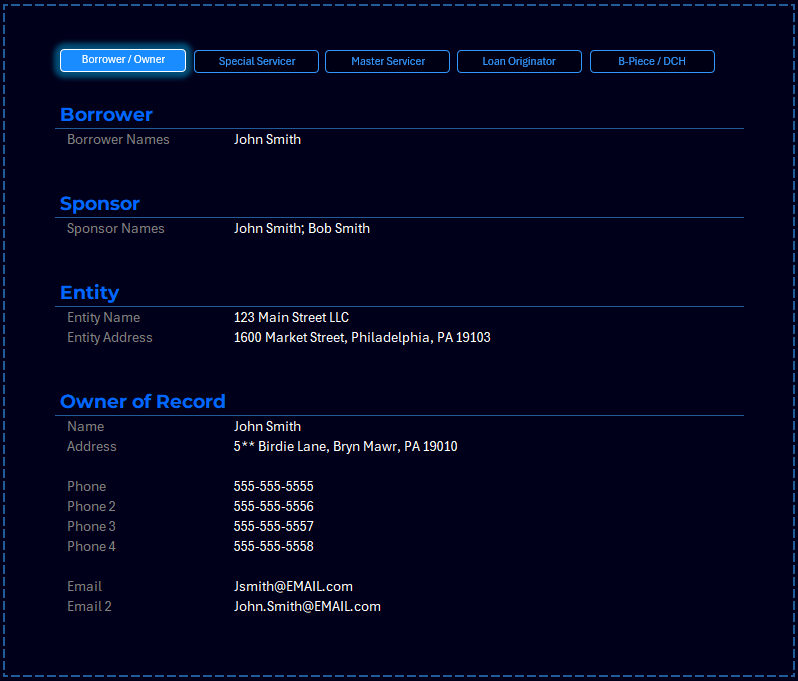Screen dimensions: 798x681
Task: Go to the Loan Originator tab
Action: [519, 62]
